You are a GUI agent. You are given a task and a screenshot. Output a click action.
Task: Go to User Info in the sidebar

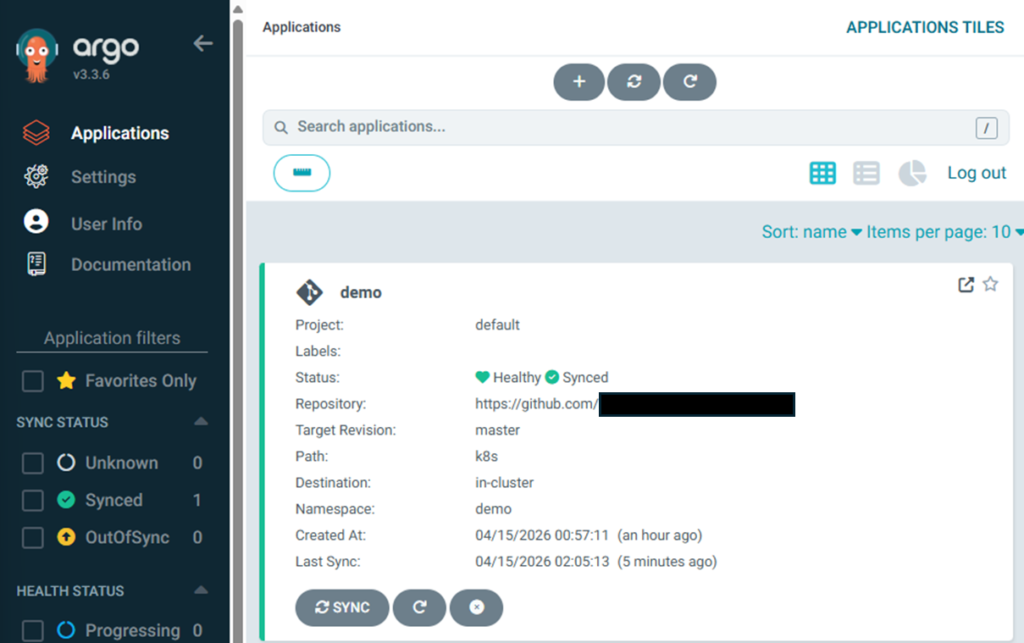106,224
